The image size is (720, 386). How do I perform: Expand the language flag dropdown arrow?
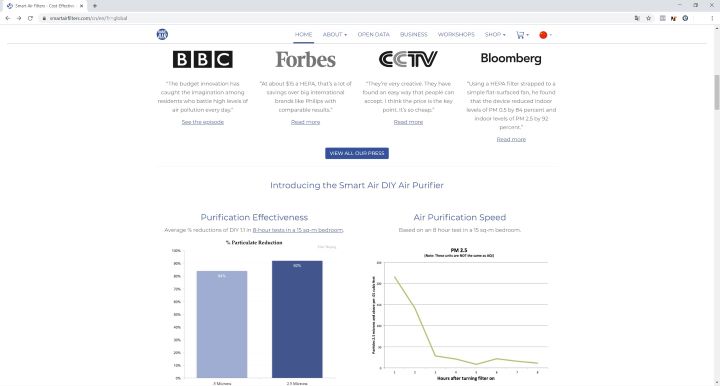[x=550, y=35]
